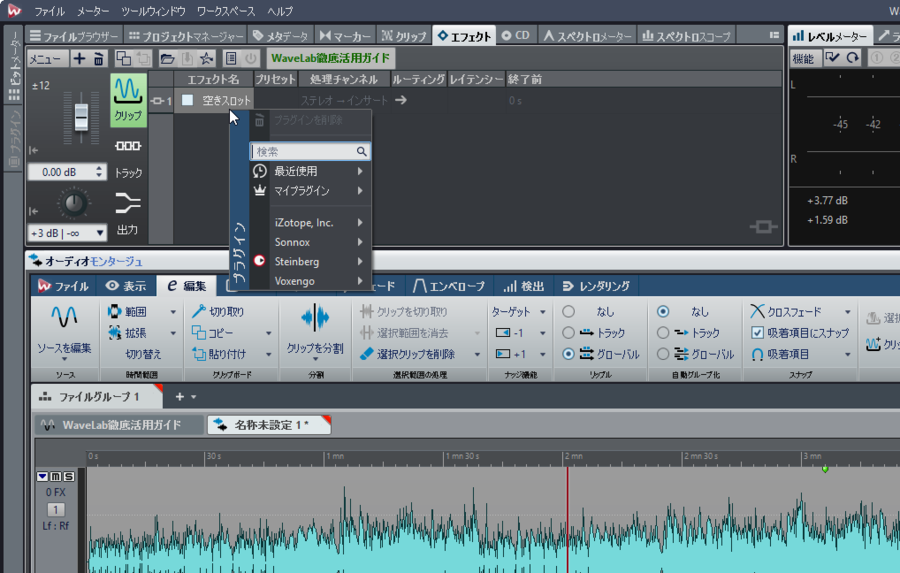Open the レンダリング ribbon tab
The width and height of the screenshot is (900, 573).
596,286
